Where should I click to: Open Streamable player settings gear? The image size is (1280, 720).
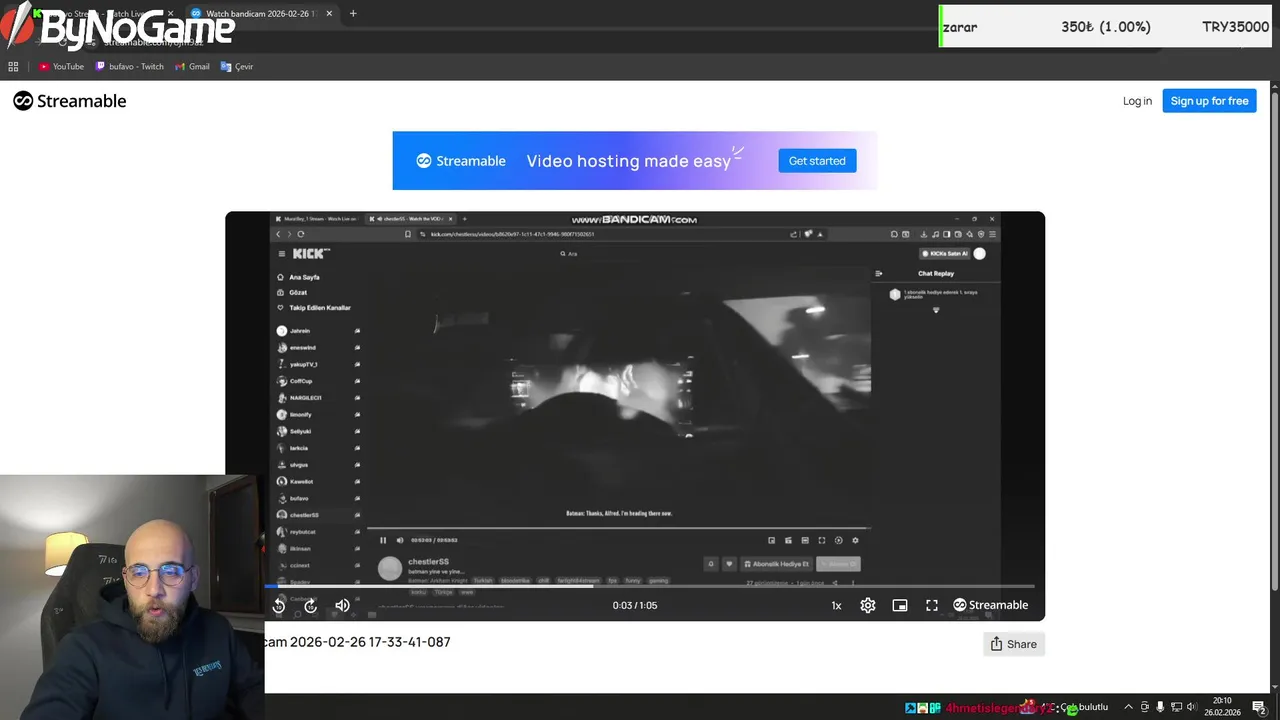tap(868, 605)
